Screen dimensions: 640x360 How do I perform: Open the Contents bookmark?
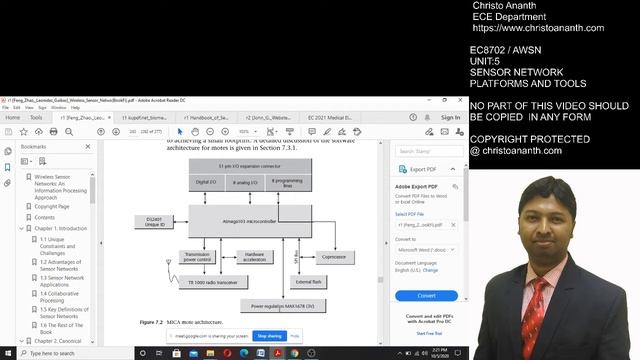point(44,218)
